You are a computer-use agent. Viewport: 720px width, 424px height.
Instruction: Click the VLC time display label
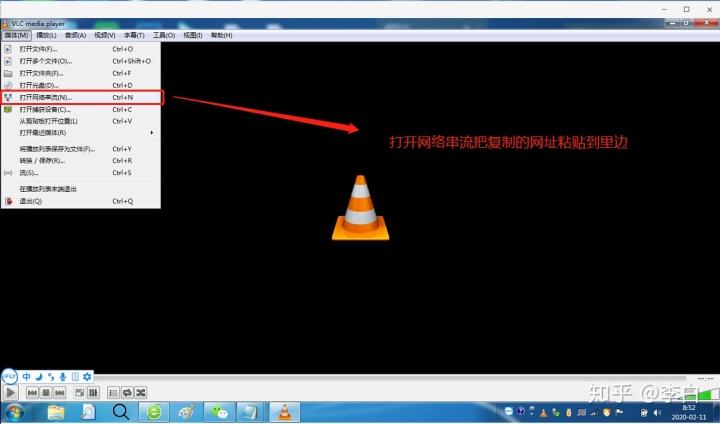[x=704, y=379]
